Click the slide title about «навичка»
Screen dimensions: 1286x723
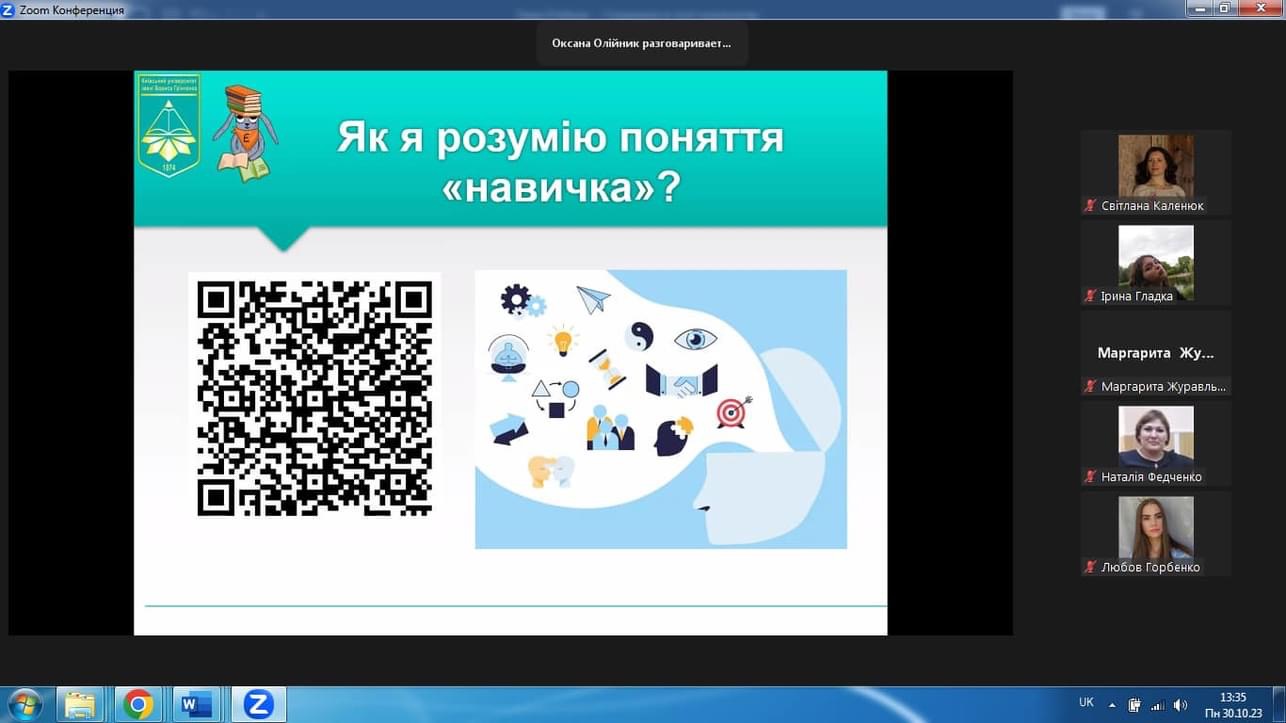[560, 161]
